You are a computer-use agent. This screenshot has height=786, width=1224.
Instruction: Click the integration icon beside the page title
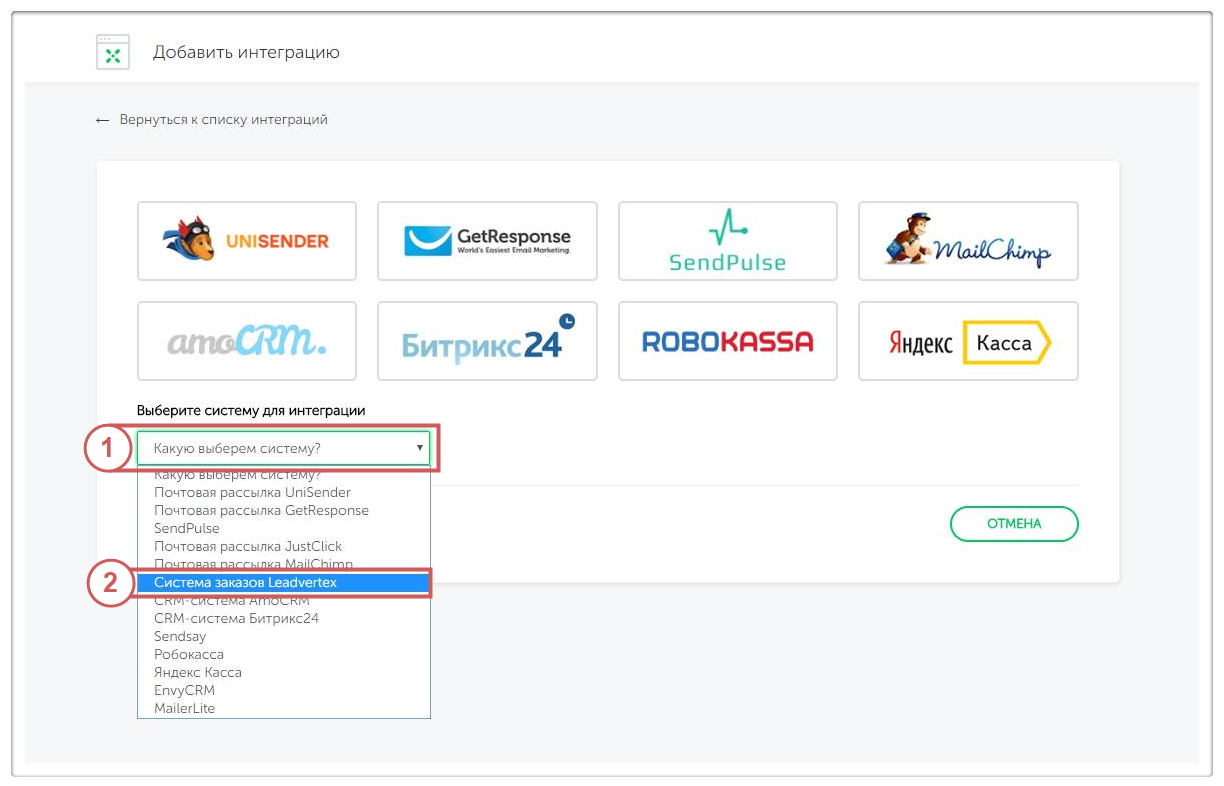113,52
